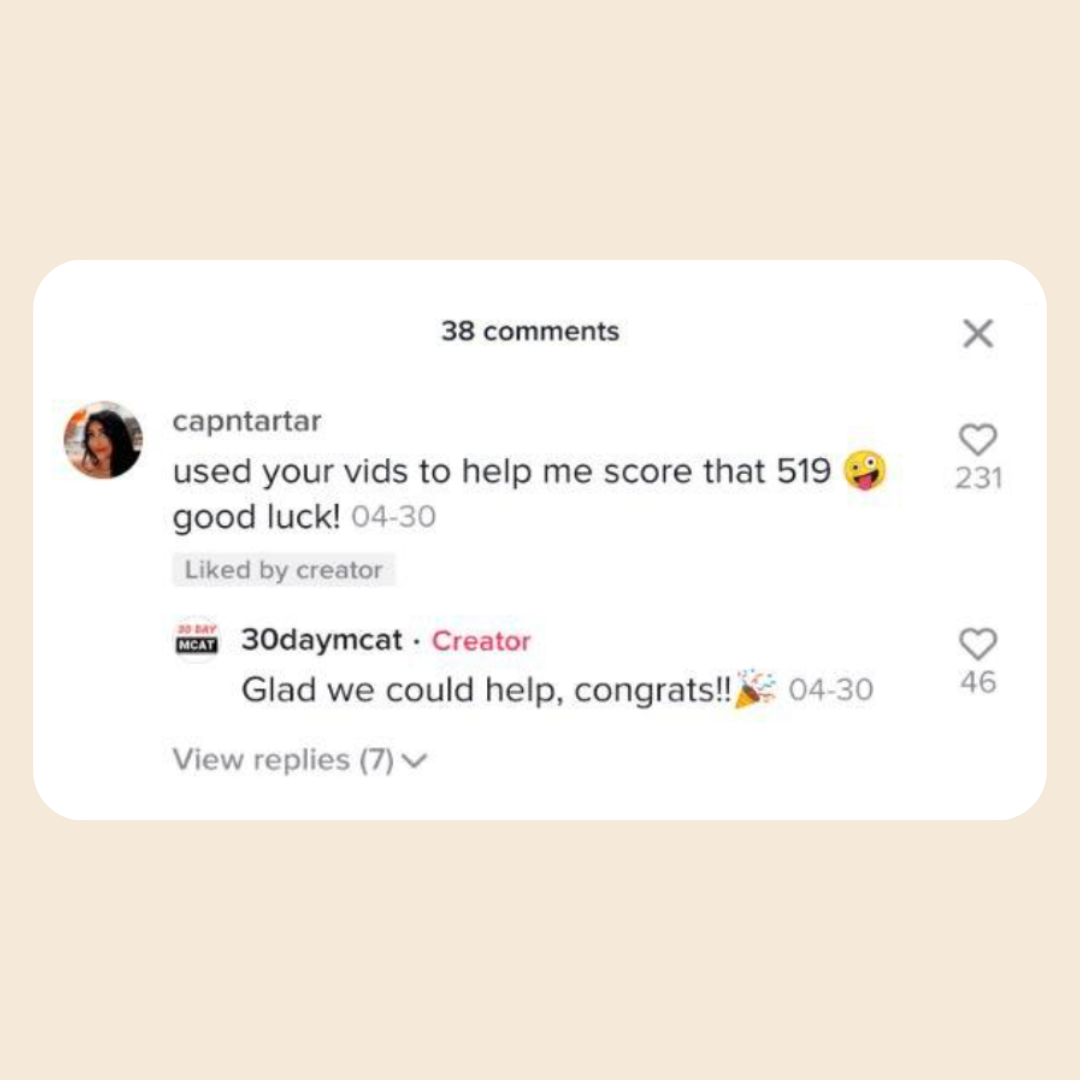This screenshot has width=1080, height=1080.
Task: Open the 30daymcat username link
Action: 321,640
